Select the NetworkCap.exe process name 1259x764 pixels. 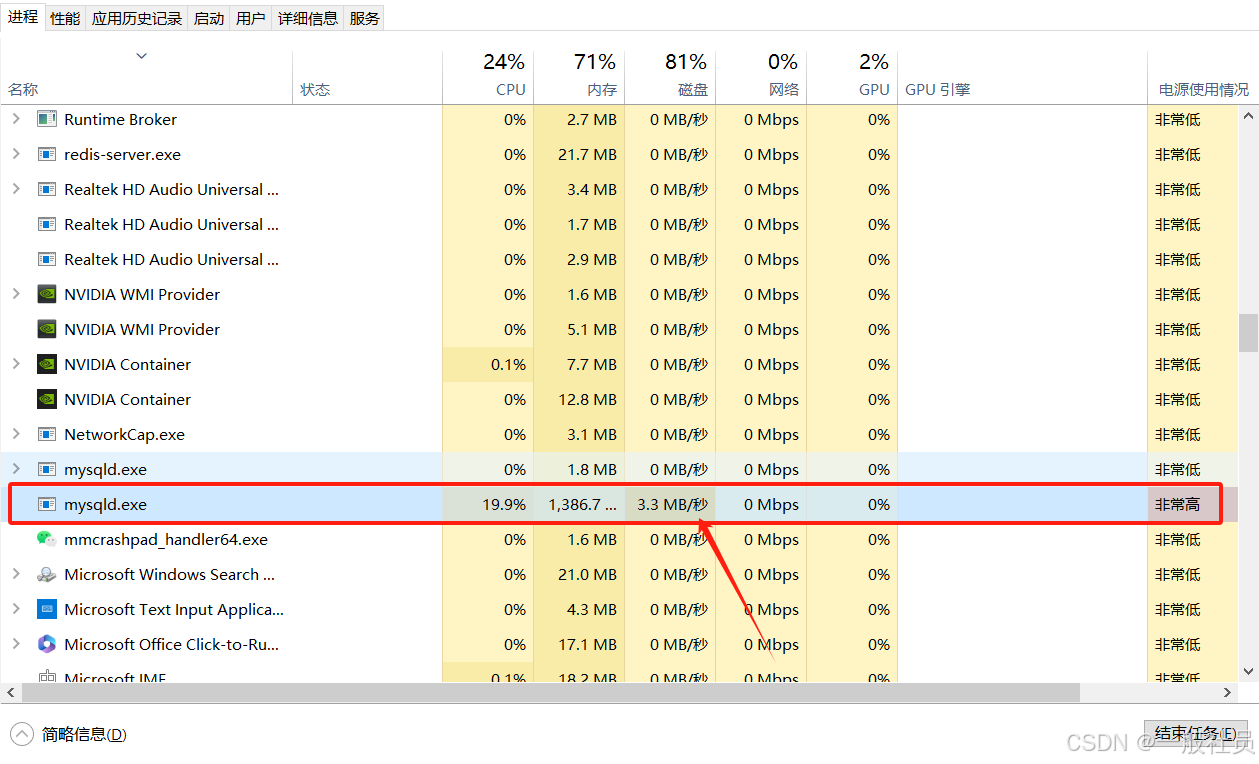click(x=124, y=434)
